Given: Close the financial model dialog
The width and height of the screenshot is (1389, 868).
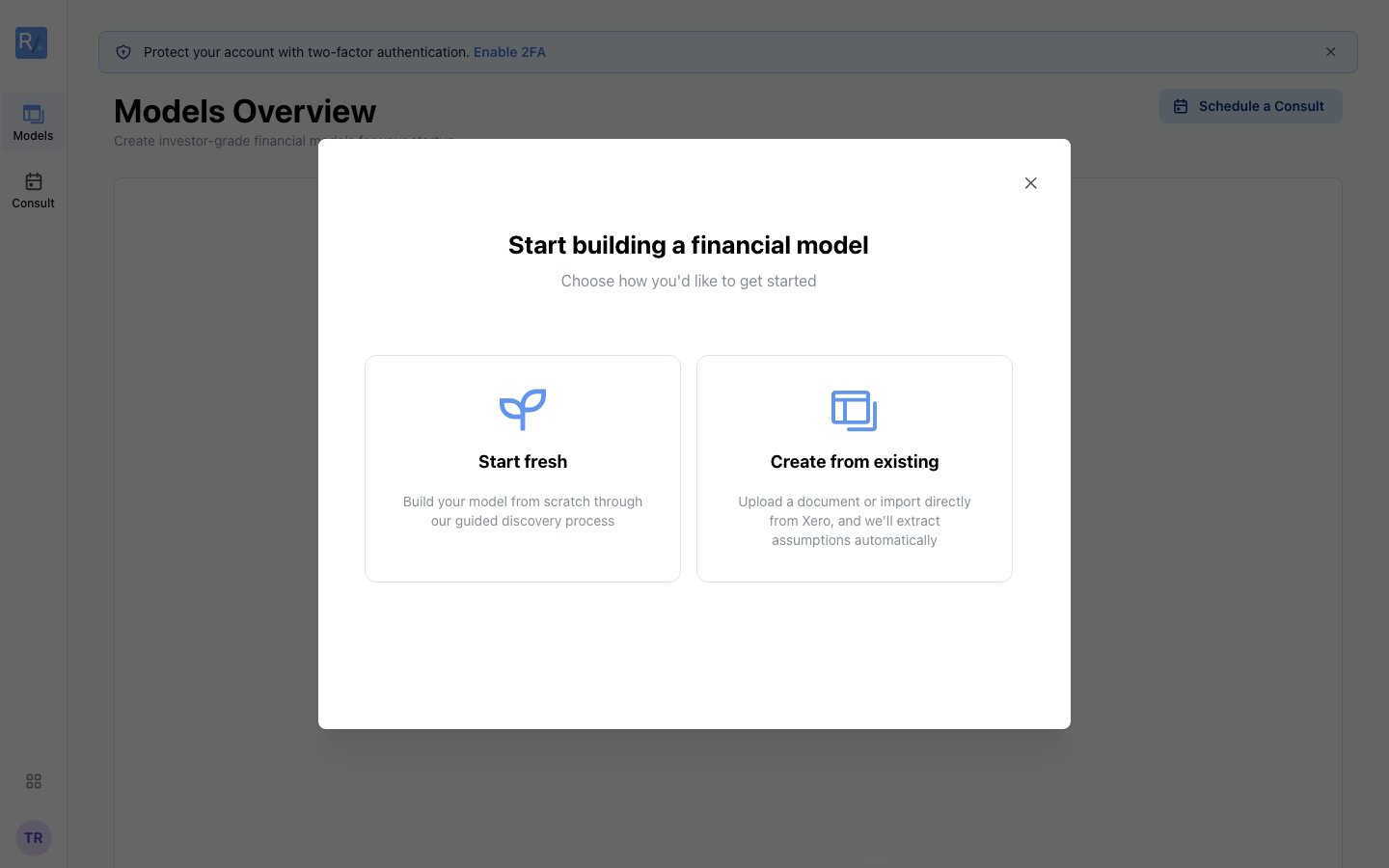Looking at the screenshot, I should tap(1030, 183).
